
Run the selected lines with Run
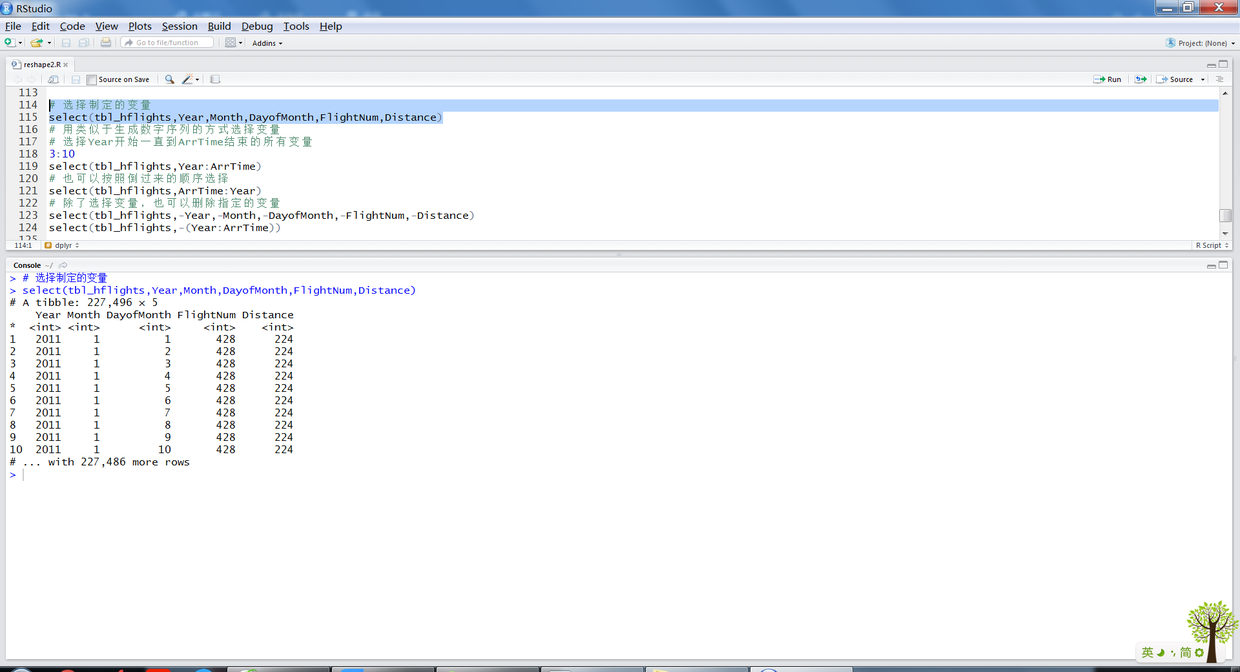click(1107, 79)
